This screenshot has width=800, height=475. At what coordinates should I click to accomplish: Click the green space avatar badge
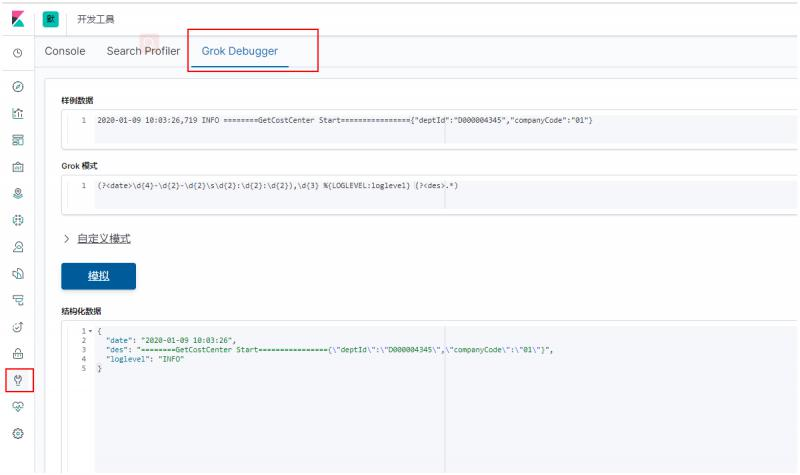coord(51,19)
